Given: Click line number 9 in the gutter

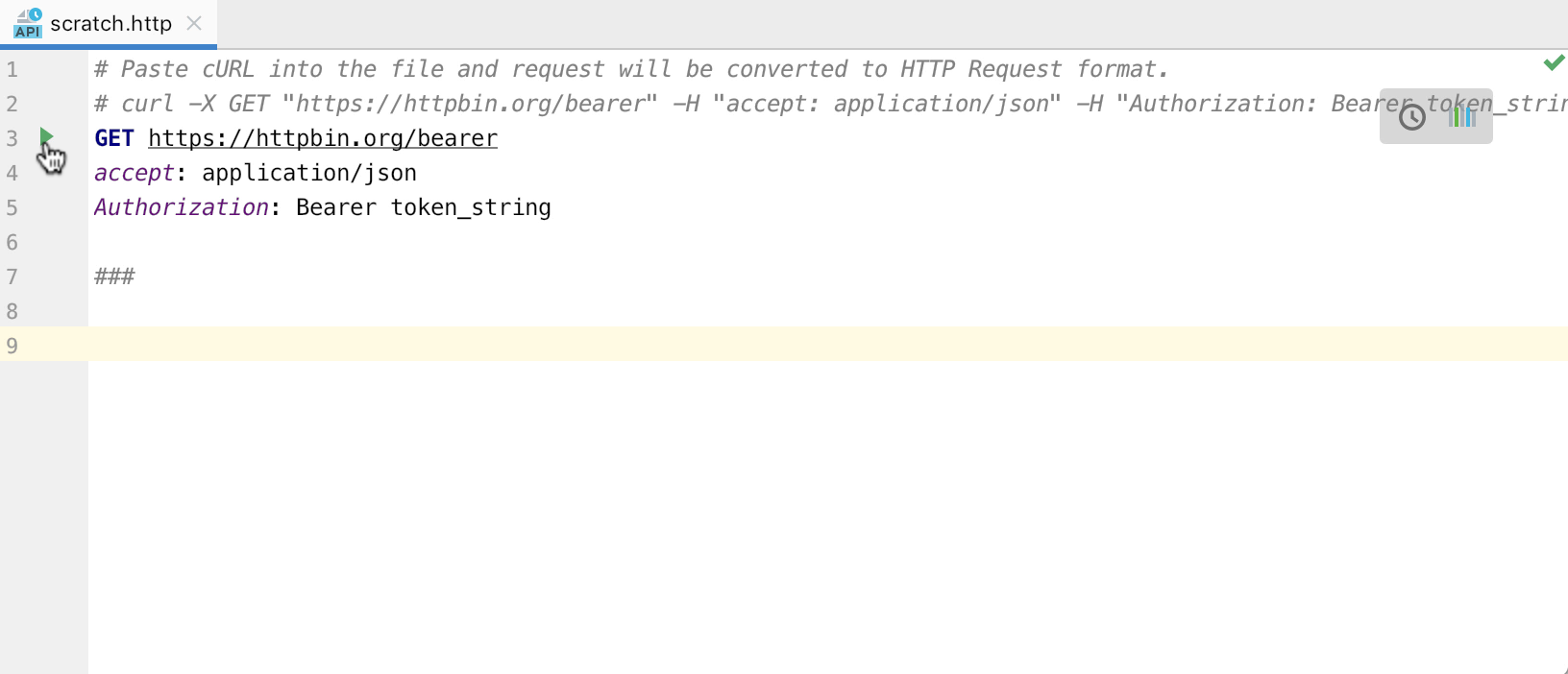Looking at the screenshot, I should (12, 346).
